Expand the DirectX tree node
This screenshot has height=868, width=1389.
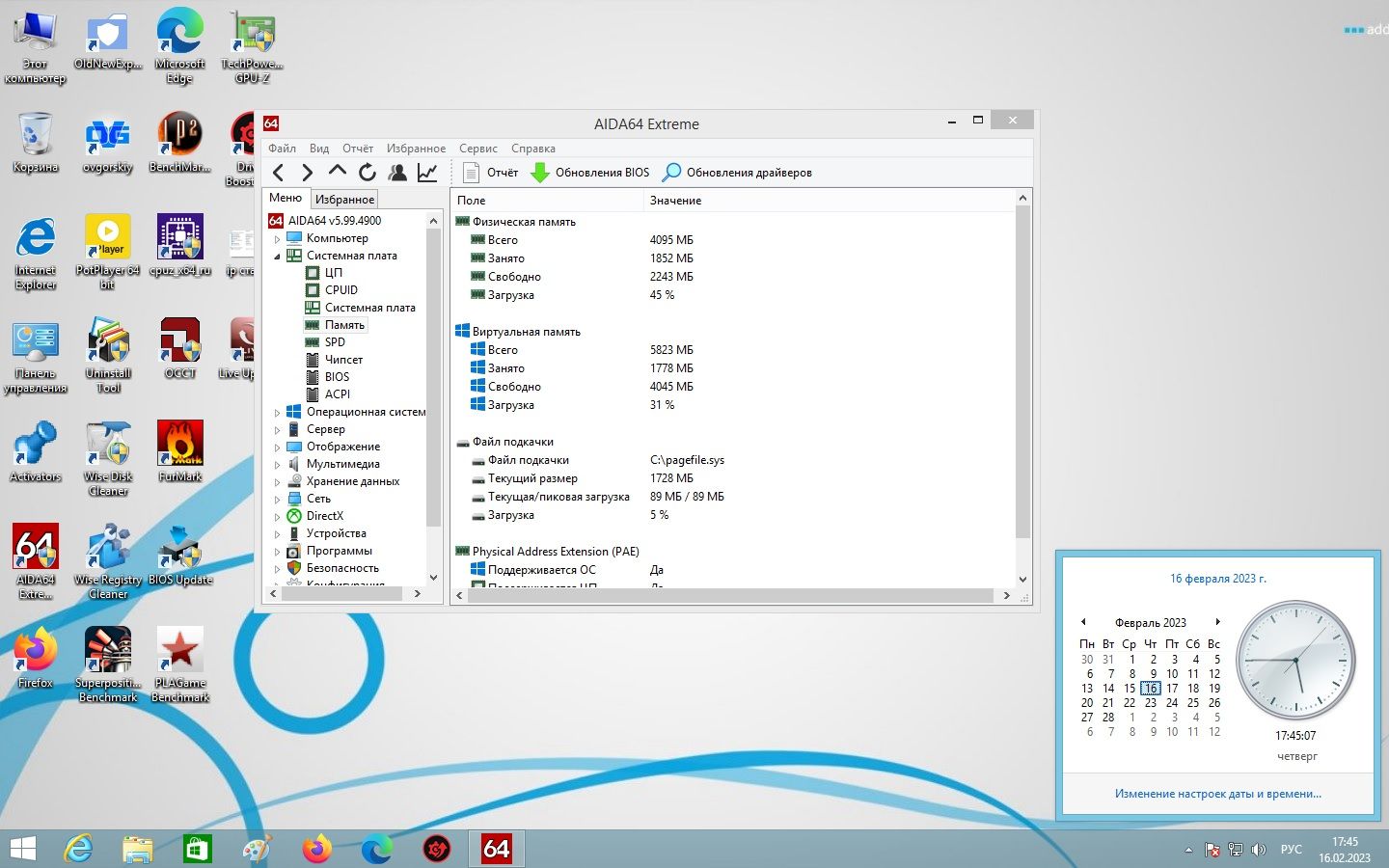point(277,516)
